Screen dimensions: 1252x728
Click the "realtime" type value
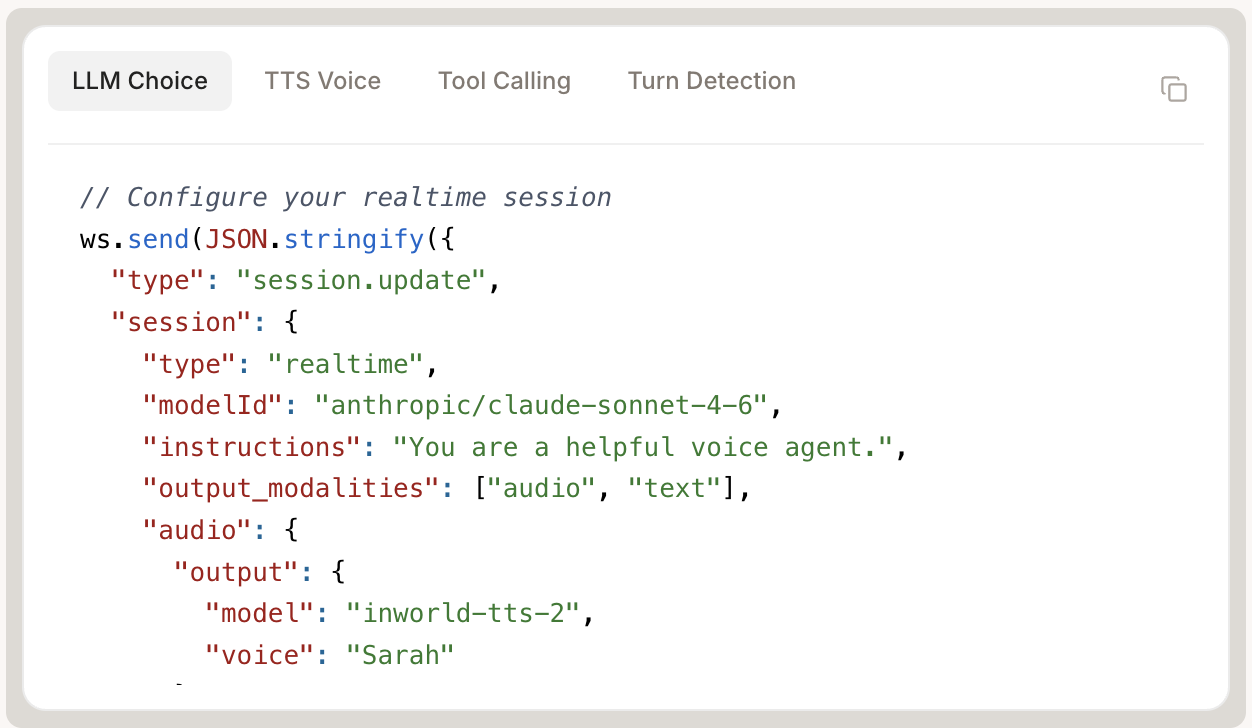[x=345, y=364]
